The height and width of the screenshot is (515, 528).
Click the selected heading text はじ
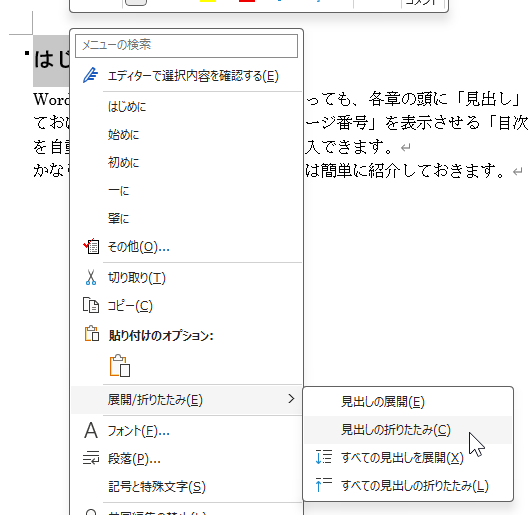click(52, 59)
